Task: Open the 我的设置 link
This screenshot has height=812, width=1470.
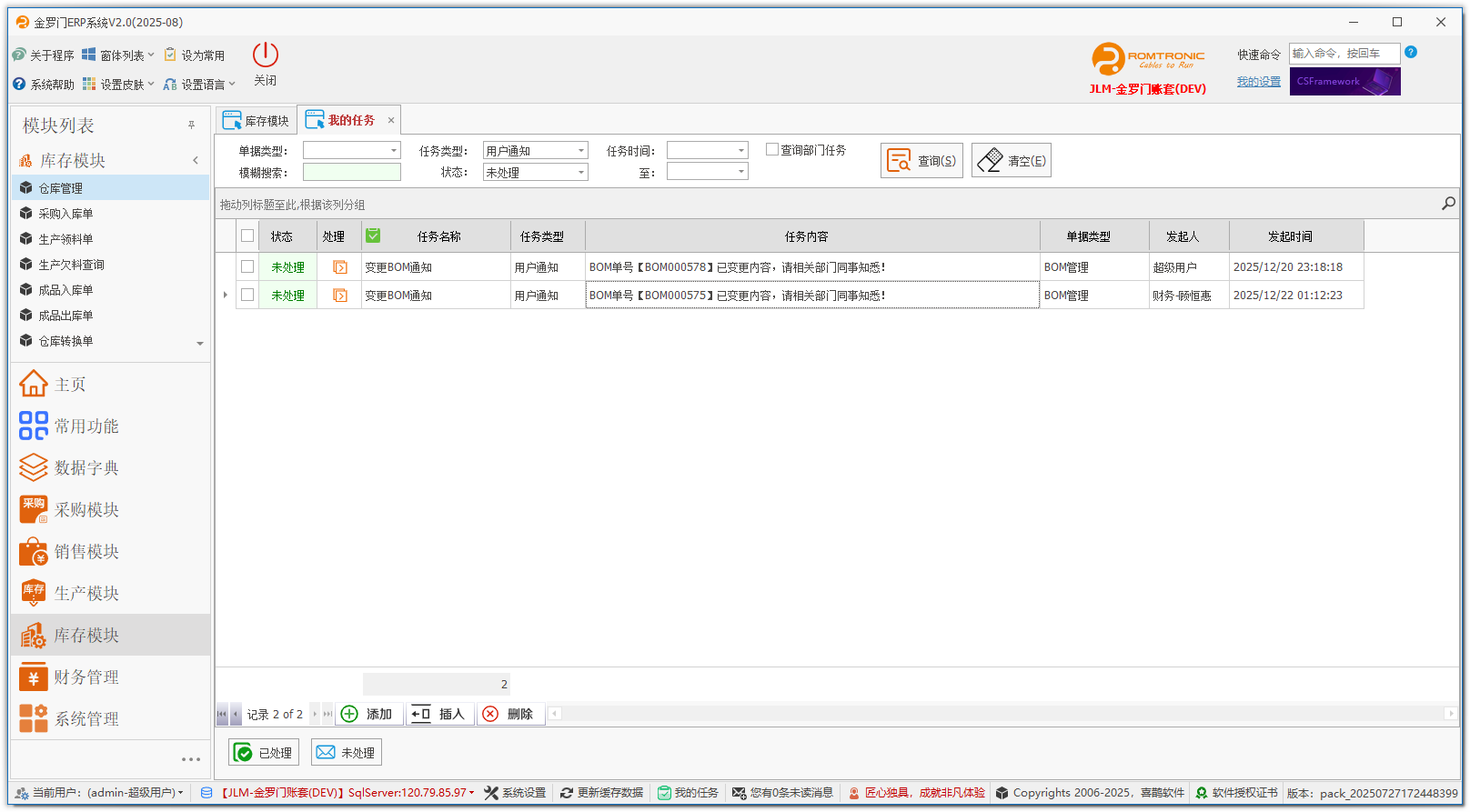Action: (1258, 82)
